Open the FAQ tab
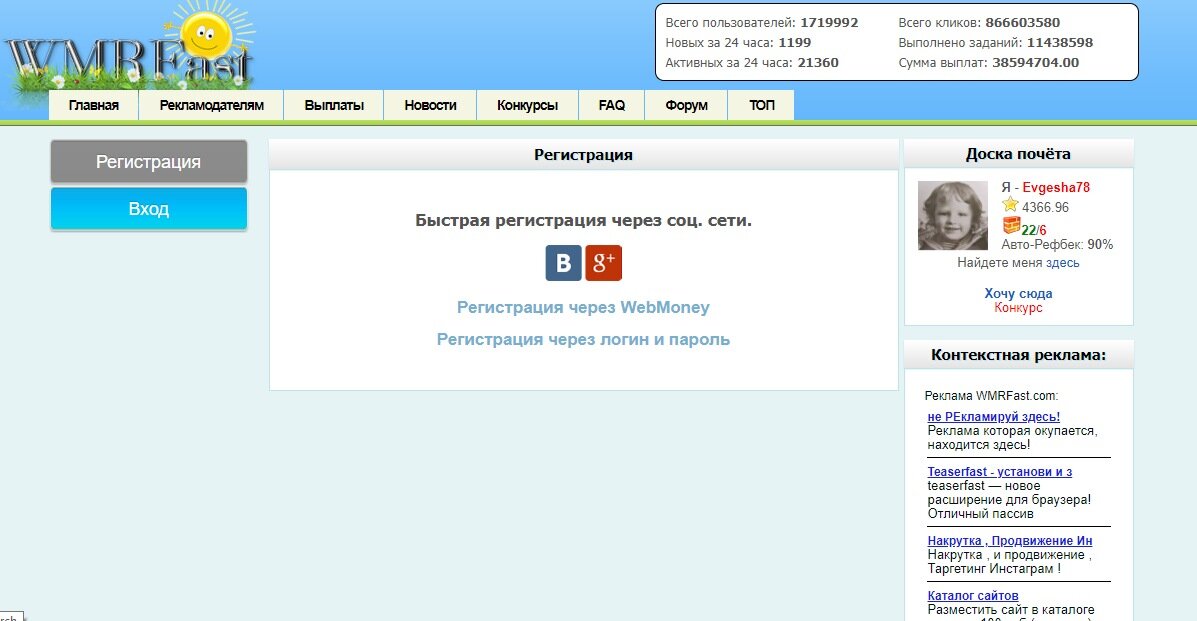The image size is (1197, 621). click(x=611, y=104)
